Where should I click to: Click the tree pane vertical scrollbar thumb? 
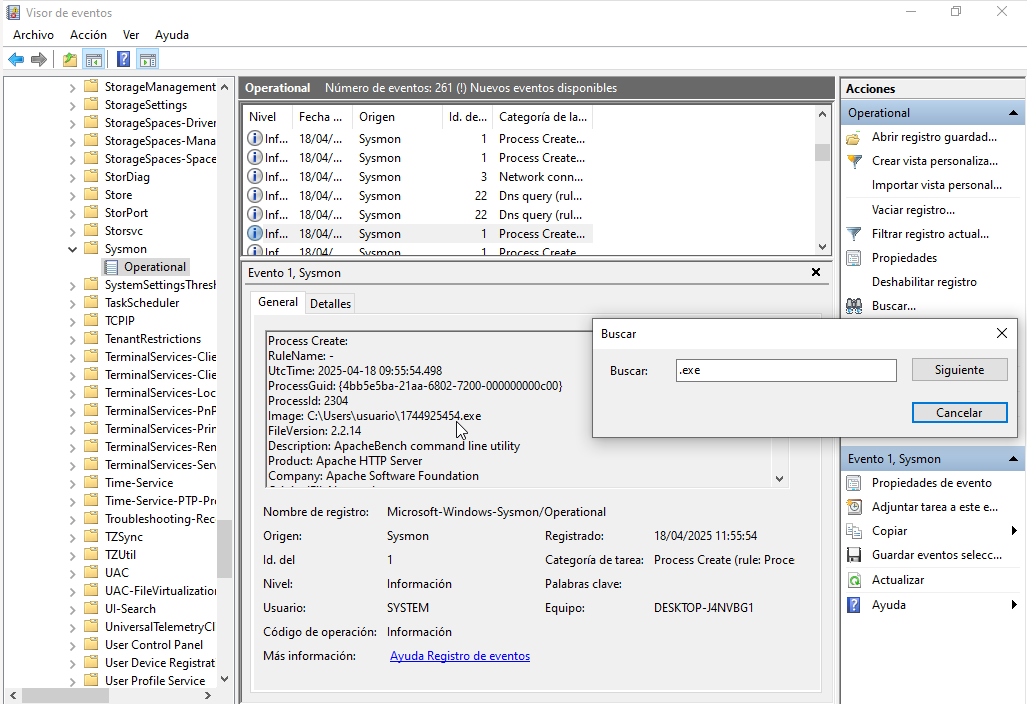tap(225, 549)
